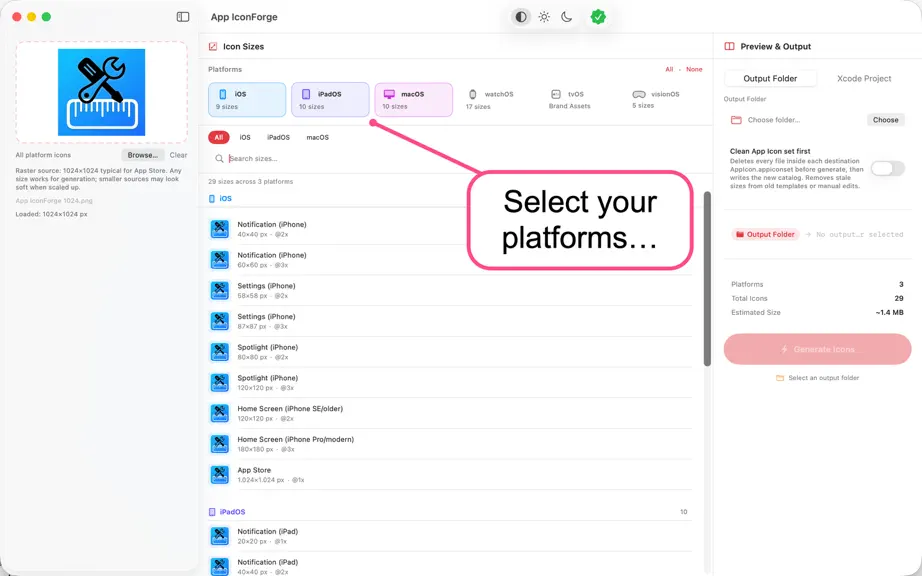922x576 pixels.
Task: Click the iPadOS section header
Action: coord(227,512)
